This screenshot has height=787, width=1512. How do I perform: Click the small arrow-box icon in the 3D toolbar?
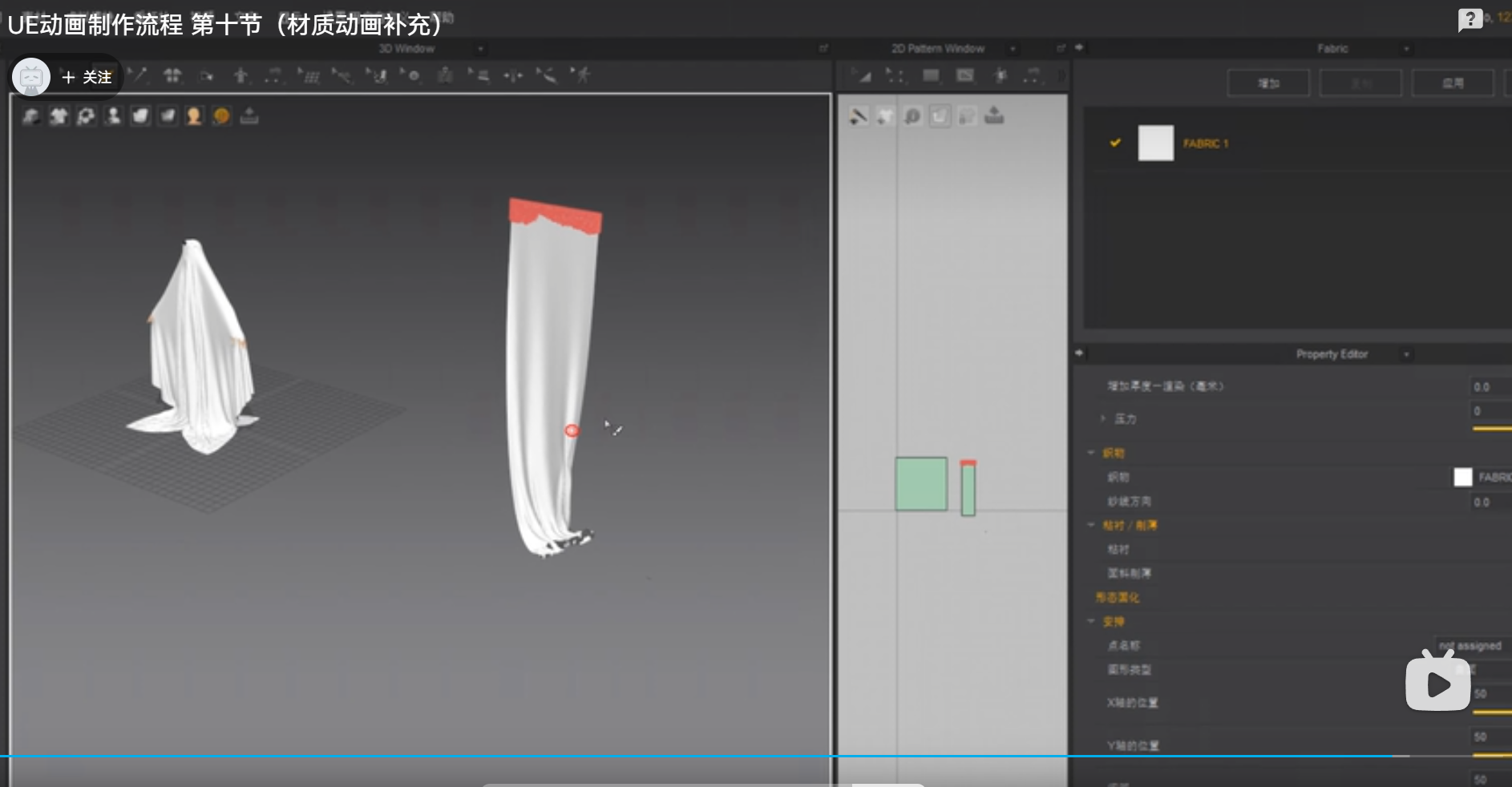(207, 76)
